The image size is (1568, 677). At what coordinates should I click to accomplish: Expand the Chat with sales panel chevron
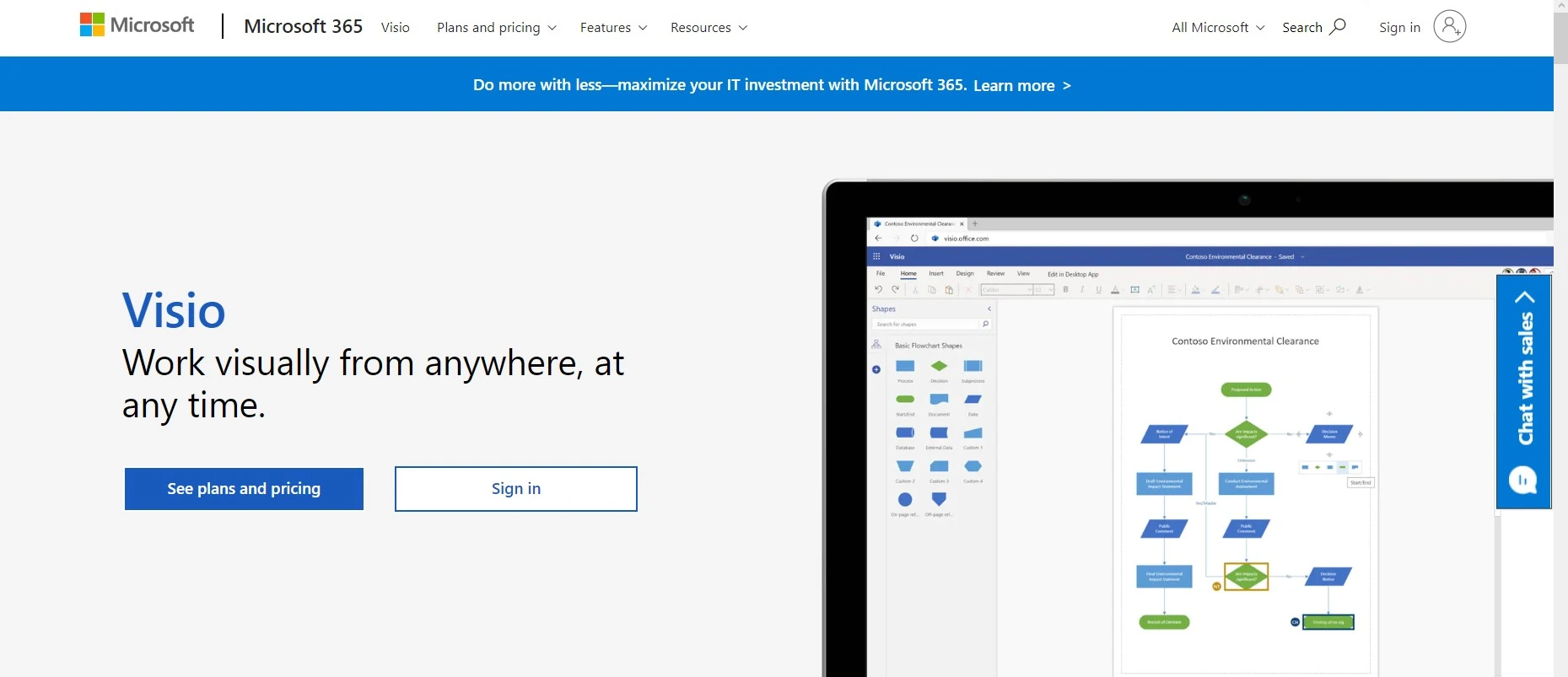(x=1524, y=297)
